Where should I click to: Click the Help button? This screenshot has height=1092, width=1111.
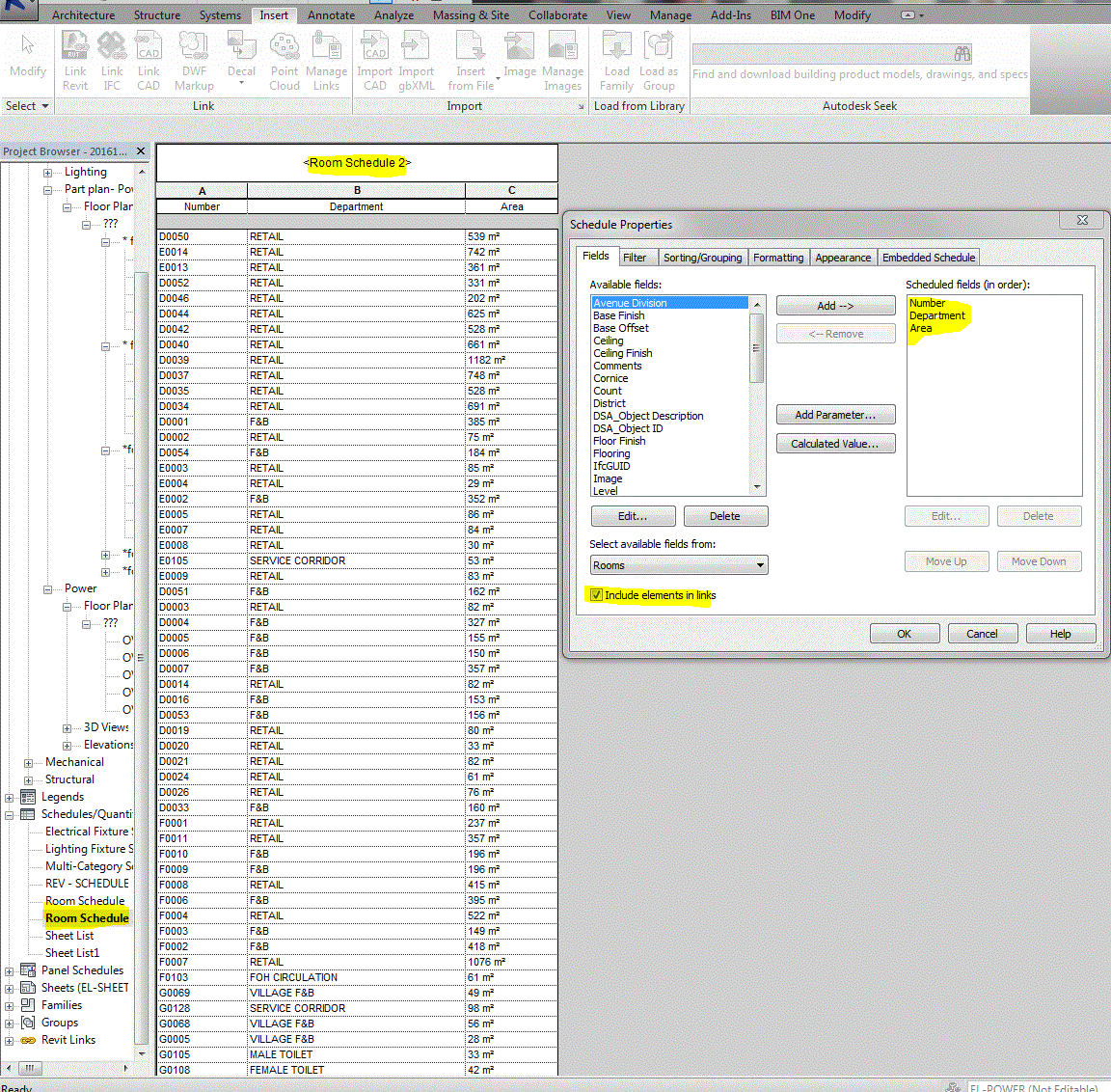pos(1060,634)
